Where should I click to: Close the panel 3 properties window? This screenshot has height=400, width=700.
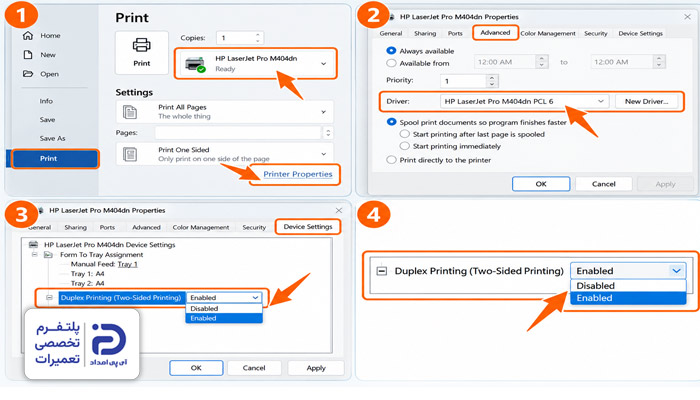(x=339, y=210)
